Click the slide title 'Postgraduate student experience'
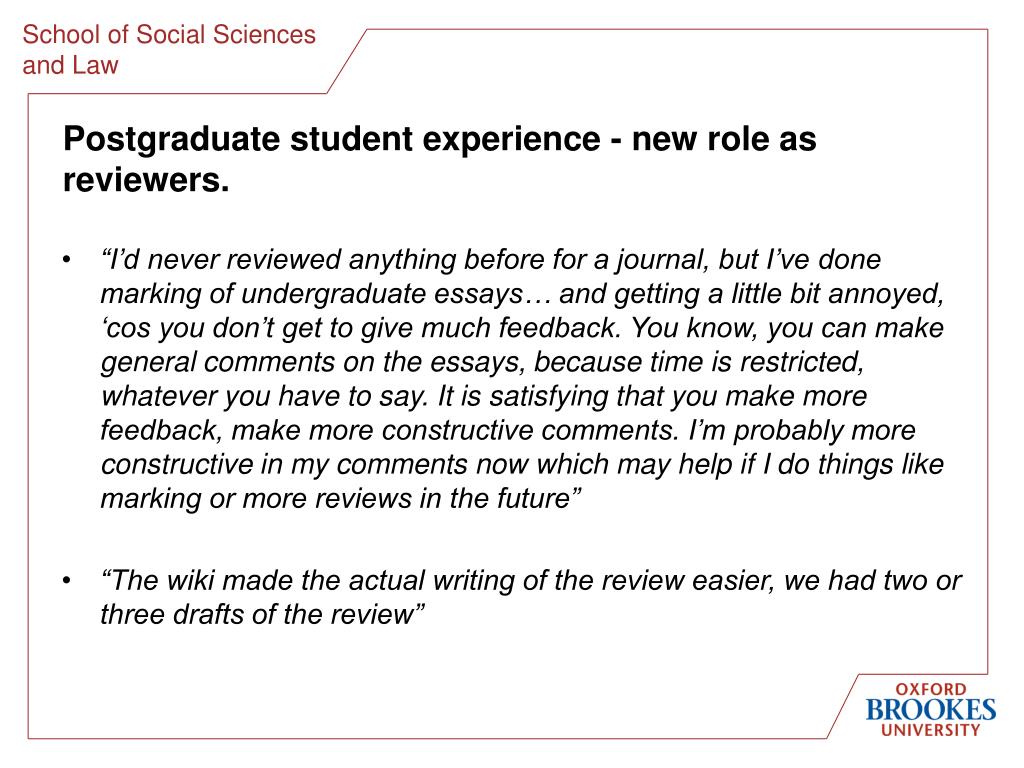 pos(332,139)
